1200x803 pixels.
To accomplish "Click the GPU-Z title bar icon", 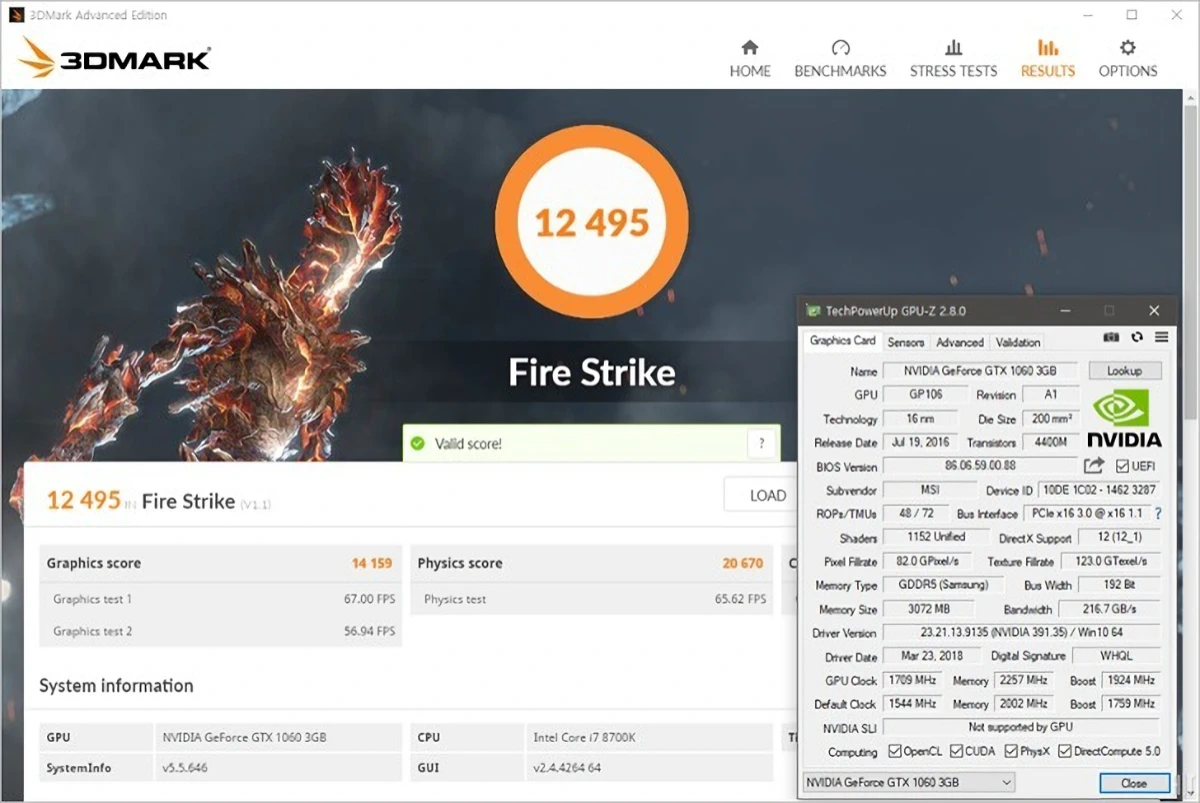I will (x=814, y=311).
